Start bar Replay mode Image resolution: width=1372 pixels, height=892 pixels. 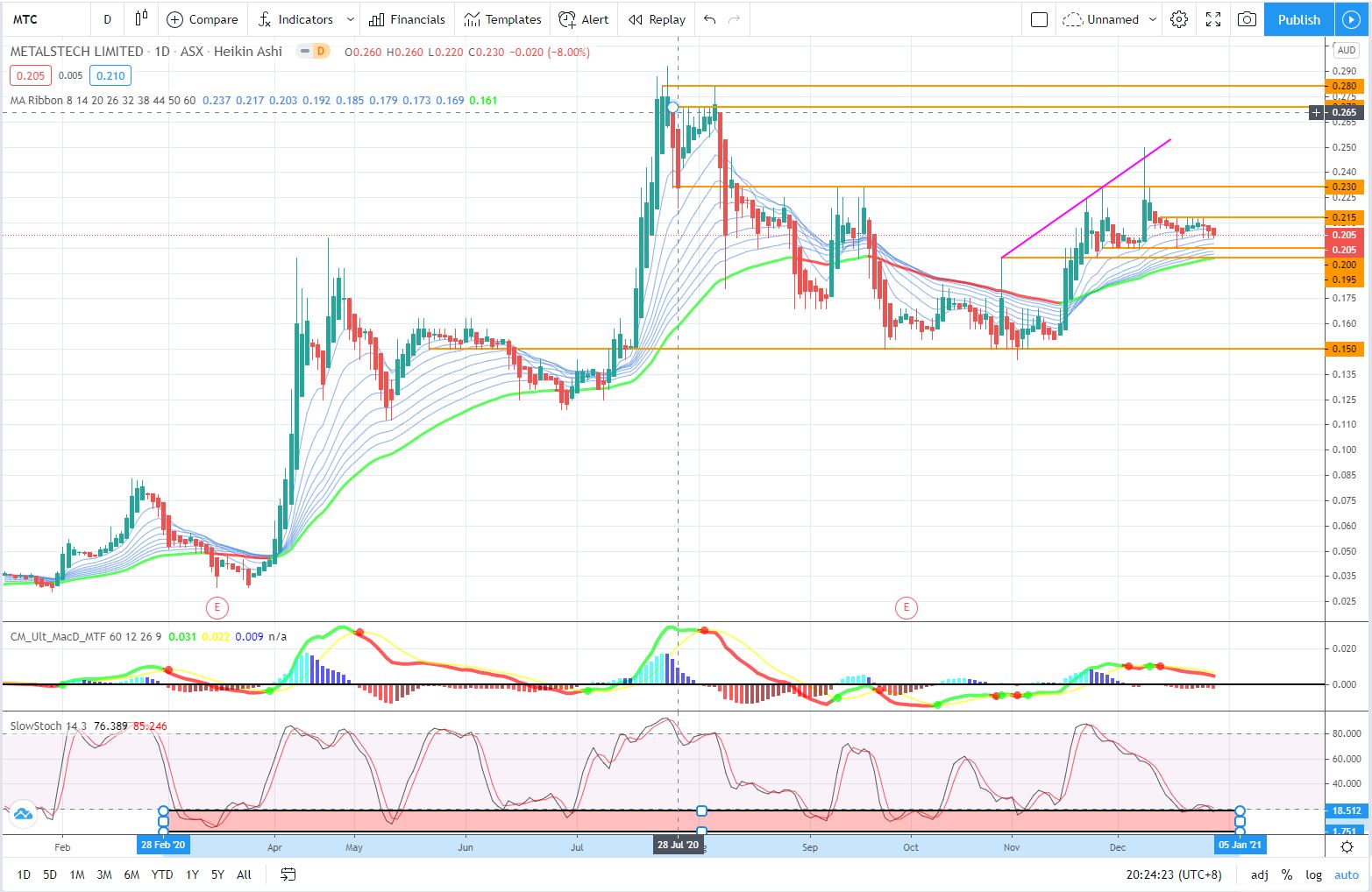click(658, 19)
